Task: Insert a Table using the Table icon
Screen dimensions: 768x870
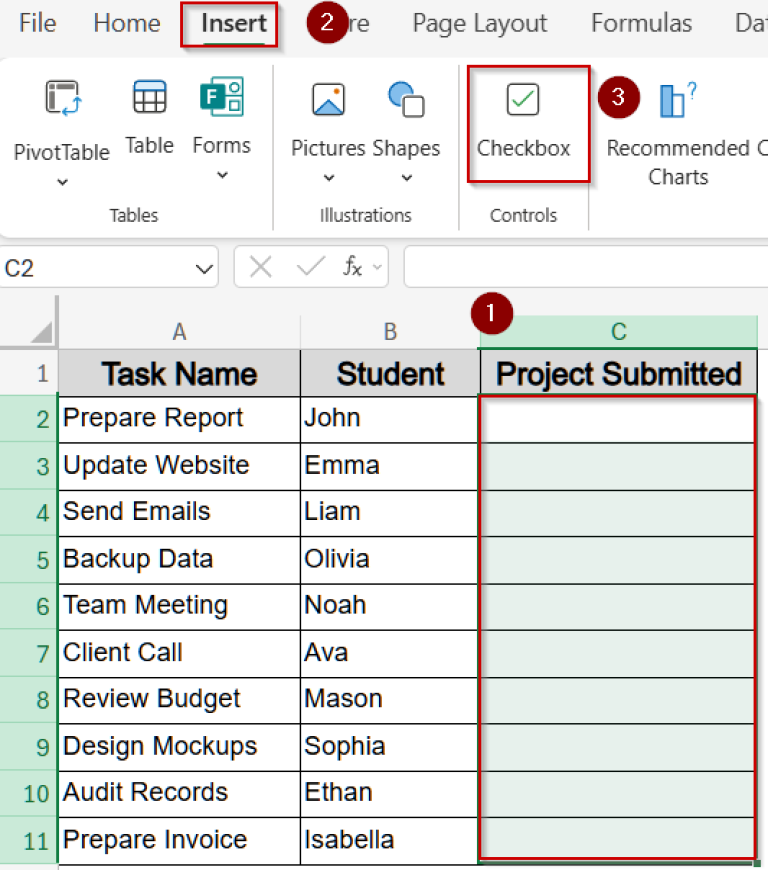Action: pyautogui.click(x=149, y=99)
